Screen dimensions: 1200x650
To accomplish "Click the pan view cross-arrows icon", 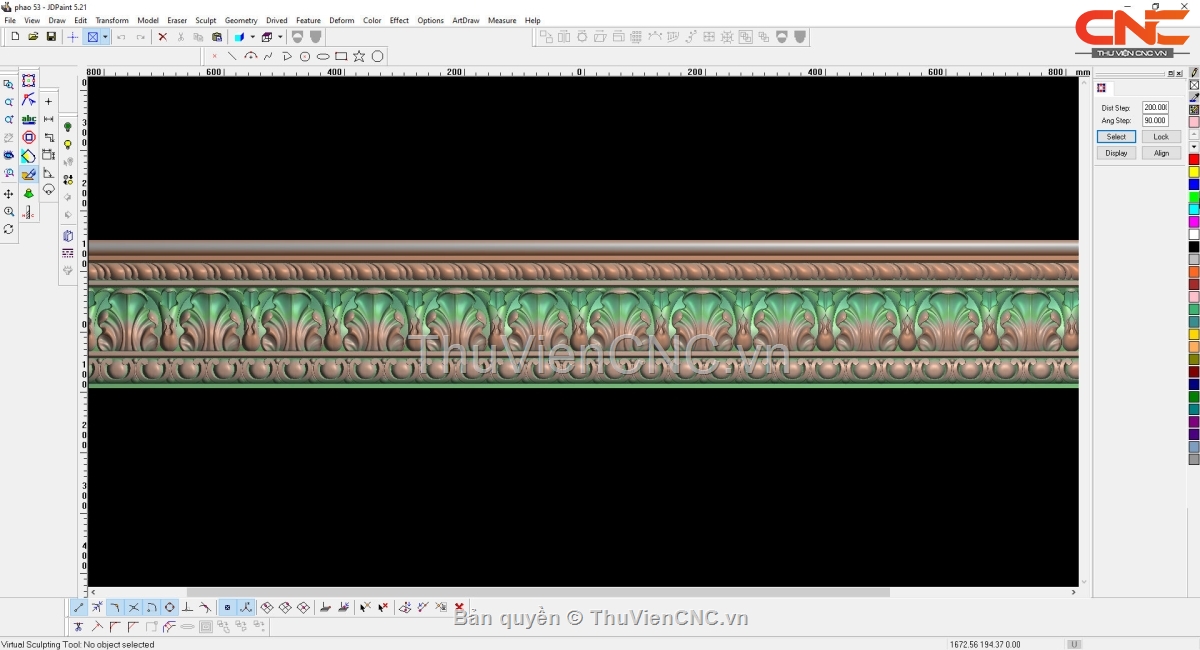I will (x=9, y=194).
